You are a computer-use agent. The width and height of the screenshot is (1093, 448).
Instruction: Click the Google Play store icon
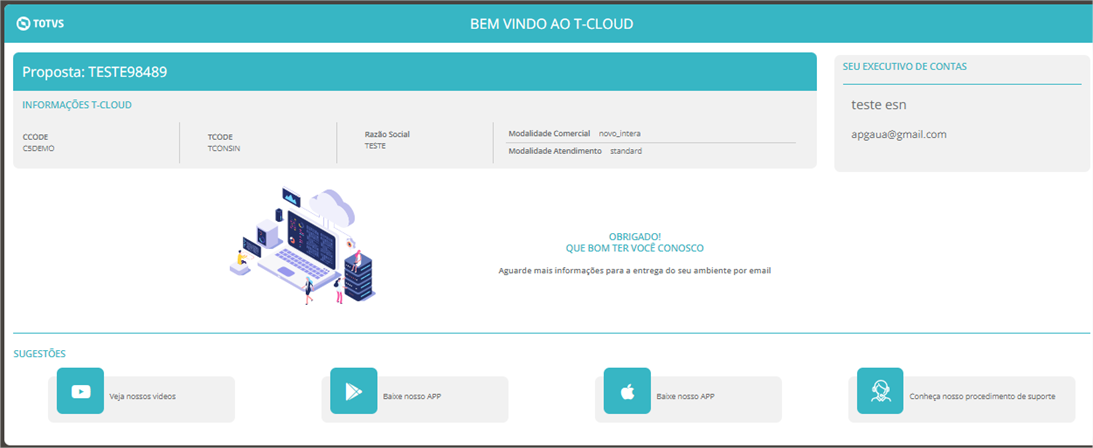(x=353, y=391)
